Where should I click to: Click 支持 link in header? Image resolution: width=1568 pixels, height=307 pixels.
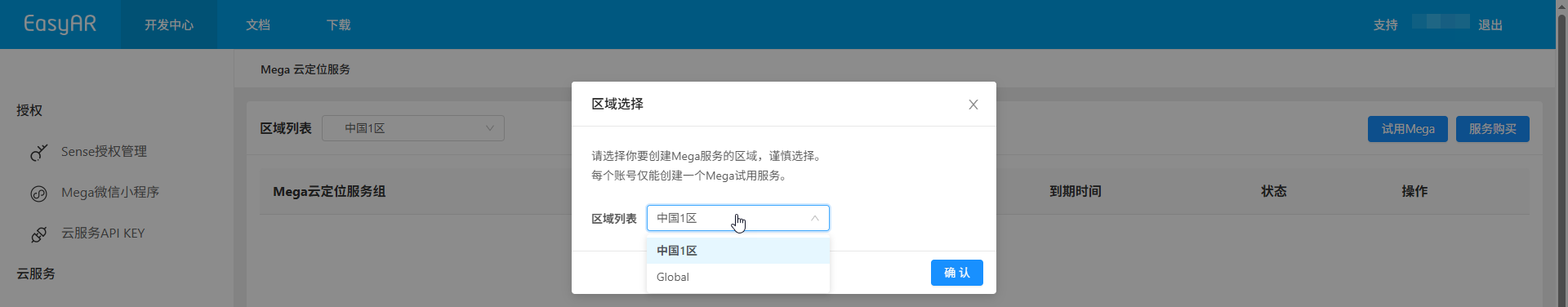tap(1386, 25)
